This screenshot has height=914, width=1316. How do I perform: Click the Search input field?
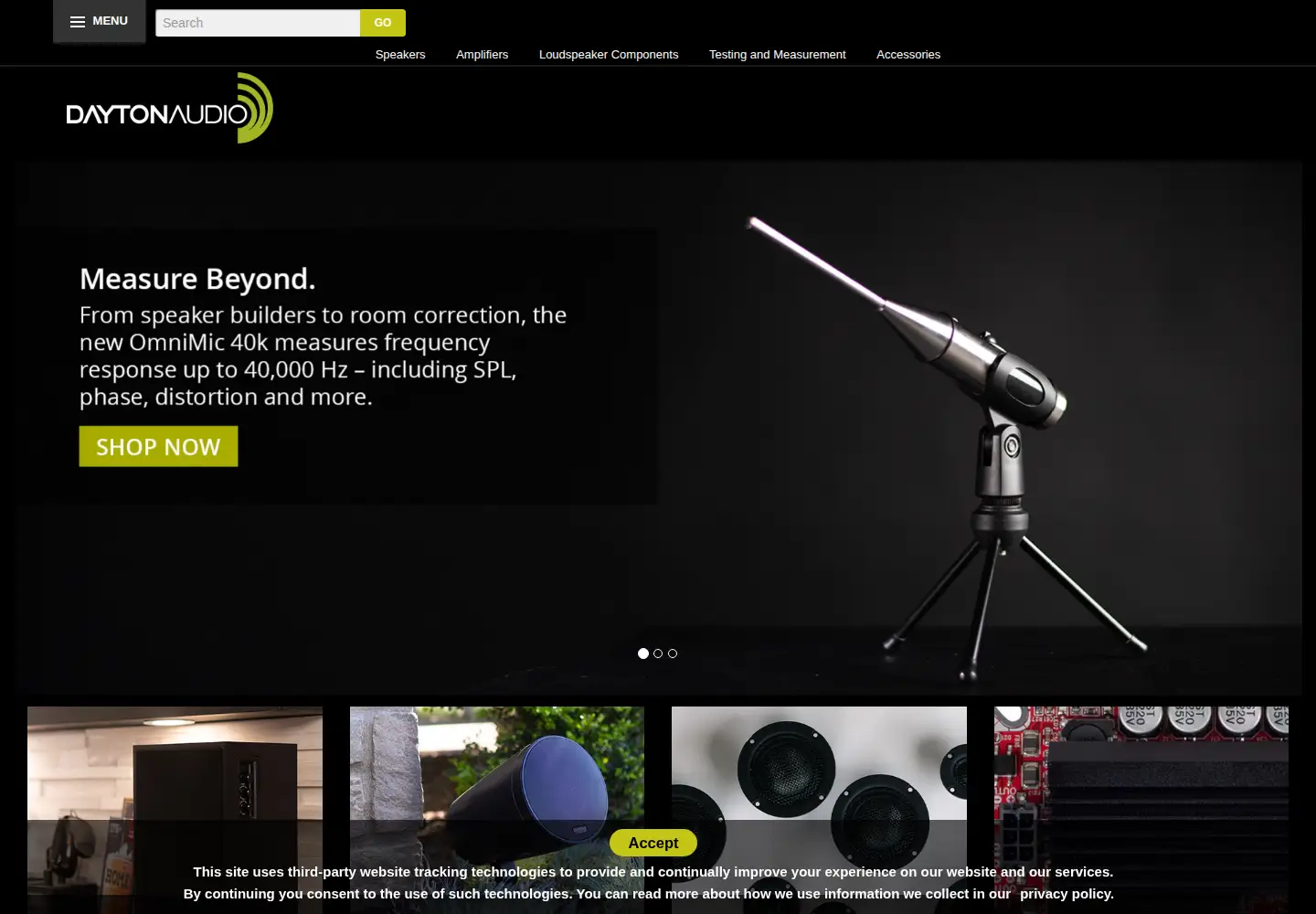258,23
